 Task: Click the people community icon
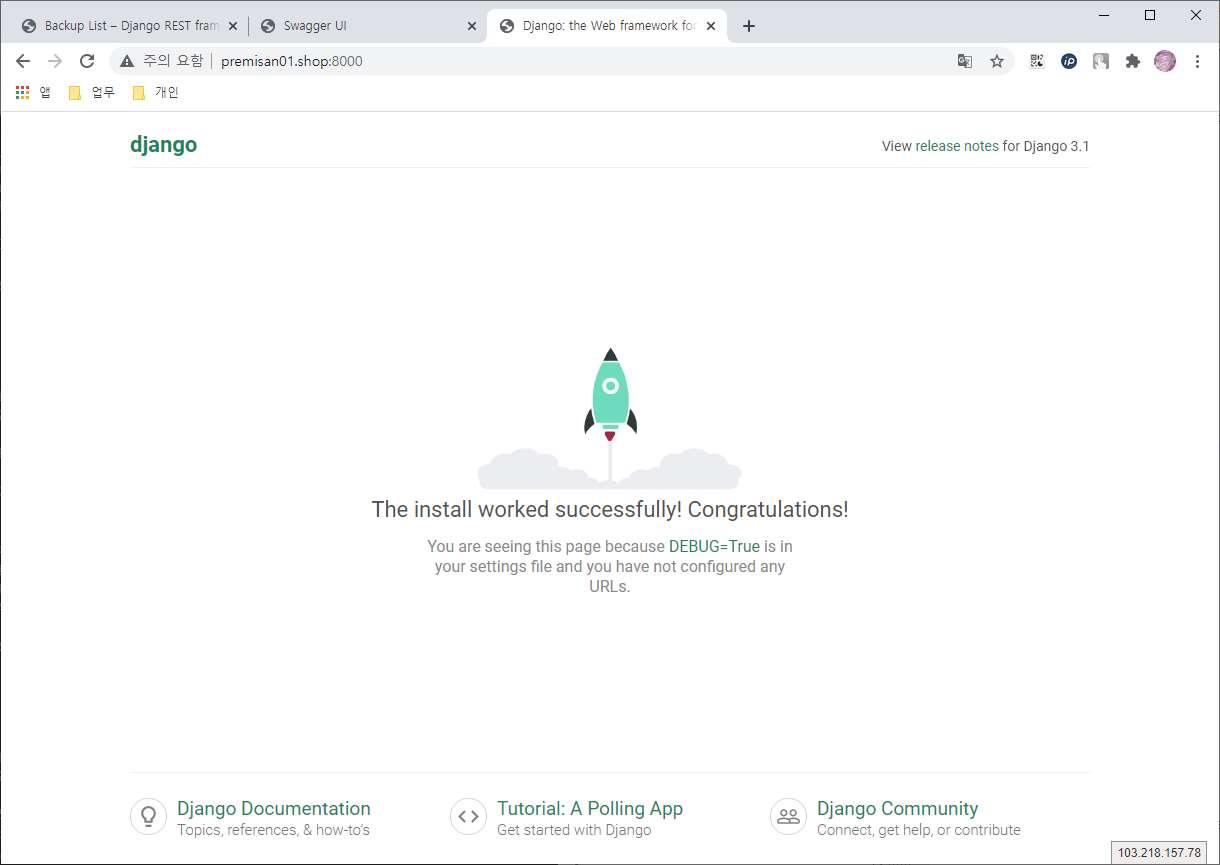tap(788, 816)
